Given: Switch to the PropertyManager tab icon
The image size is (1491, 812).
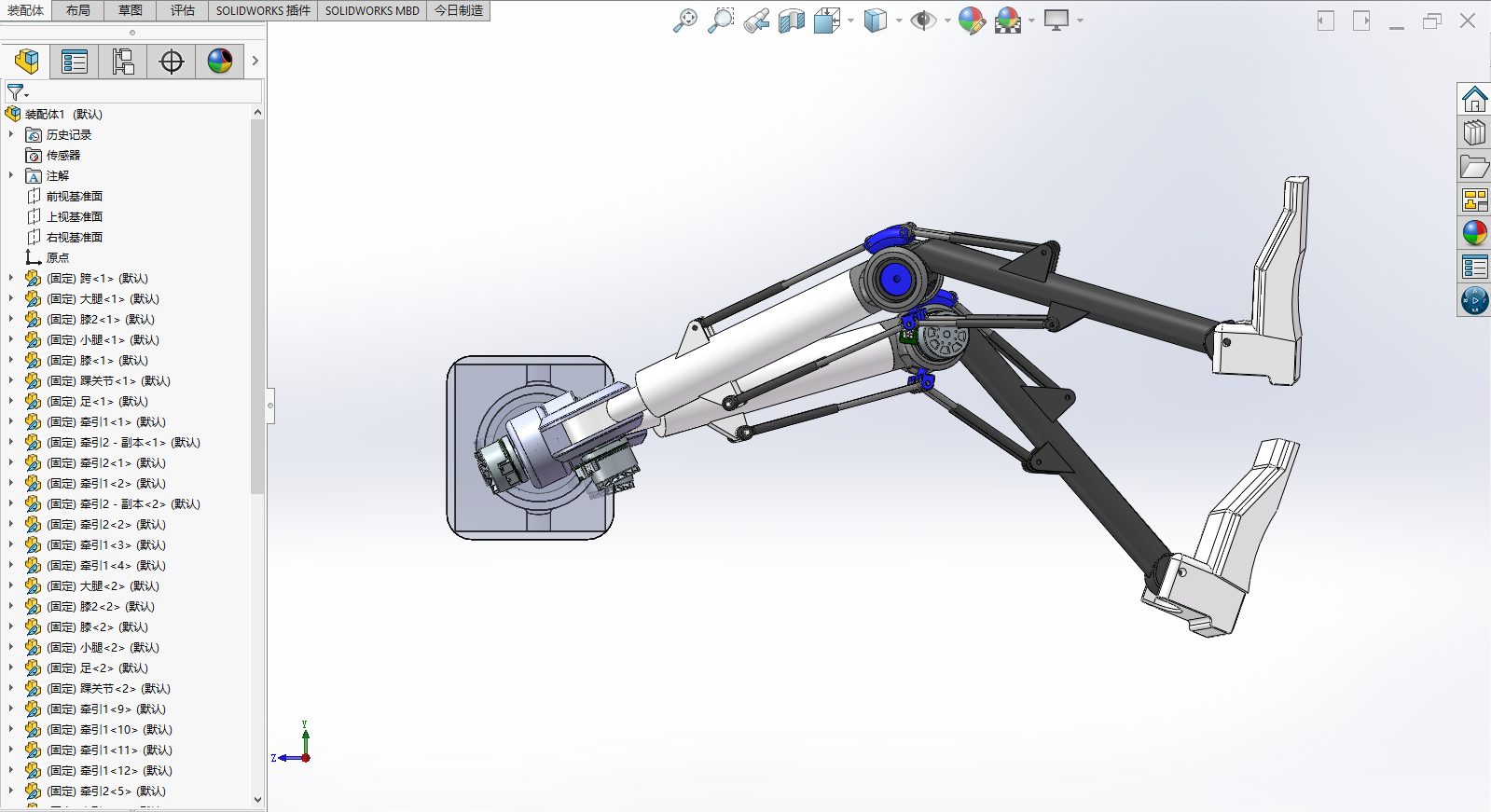Looking at the screenshot, I should [x=75, y=62].
